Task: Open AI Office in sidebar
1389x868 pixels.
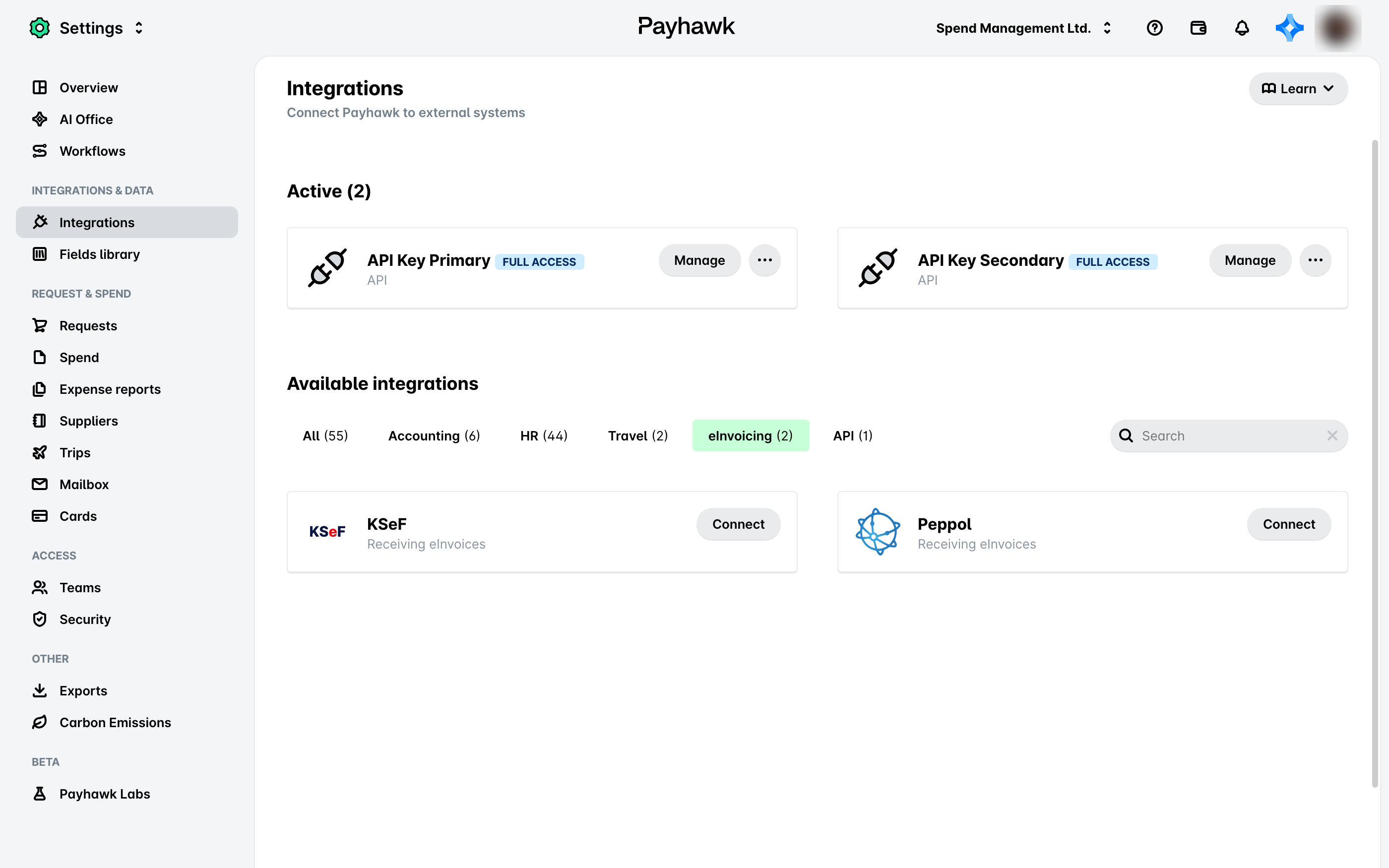Action: point(127,120)
